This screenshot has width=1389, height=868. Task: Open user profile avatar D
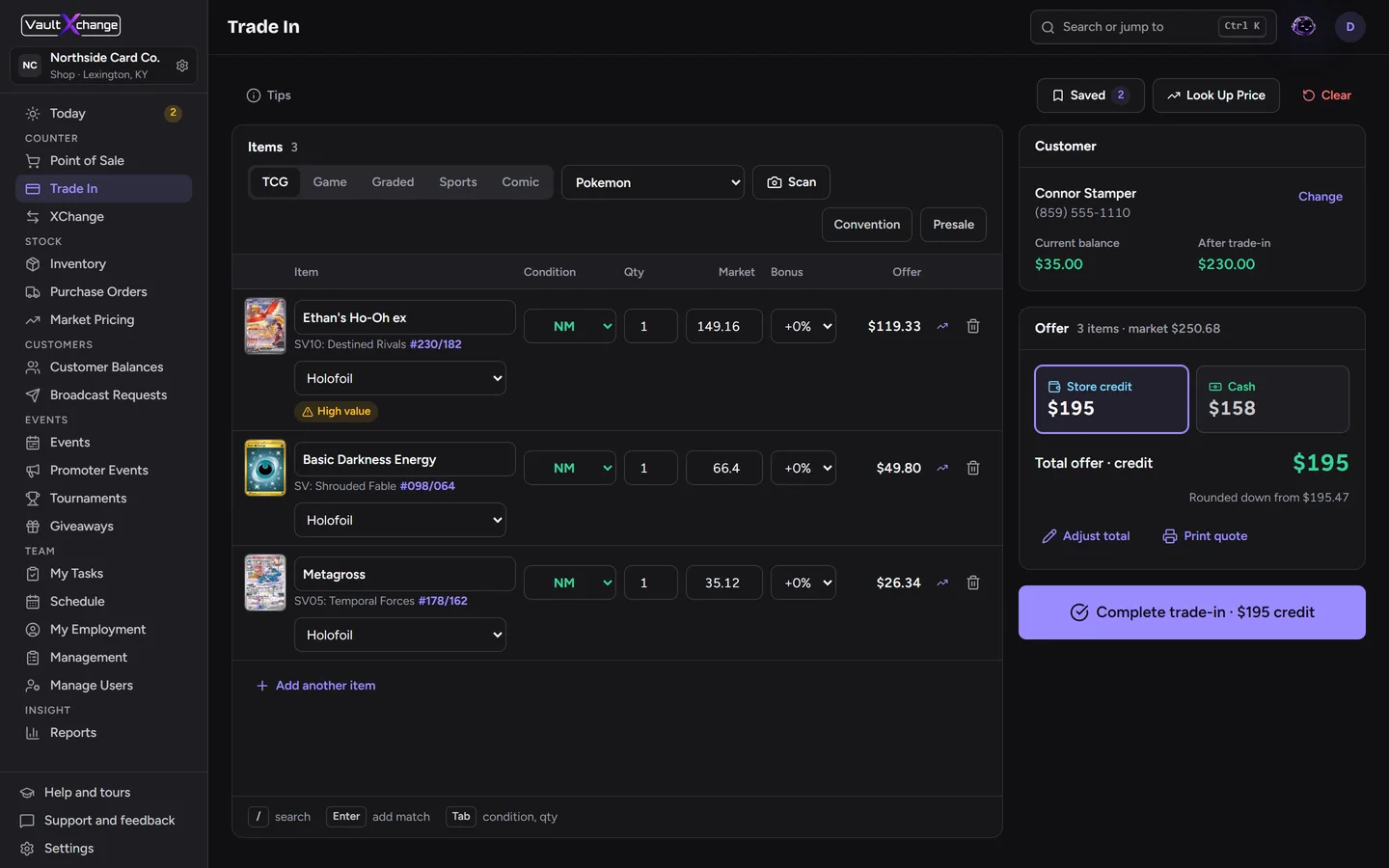(1350, 27)
